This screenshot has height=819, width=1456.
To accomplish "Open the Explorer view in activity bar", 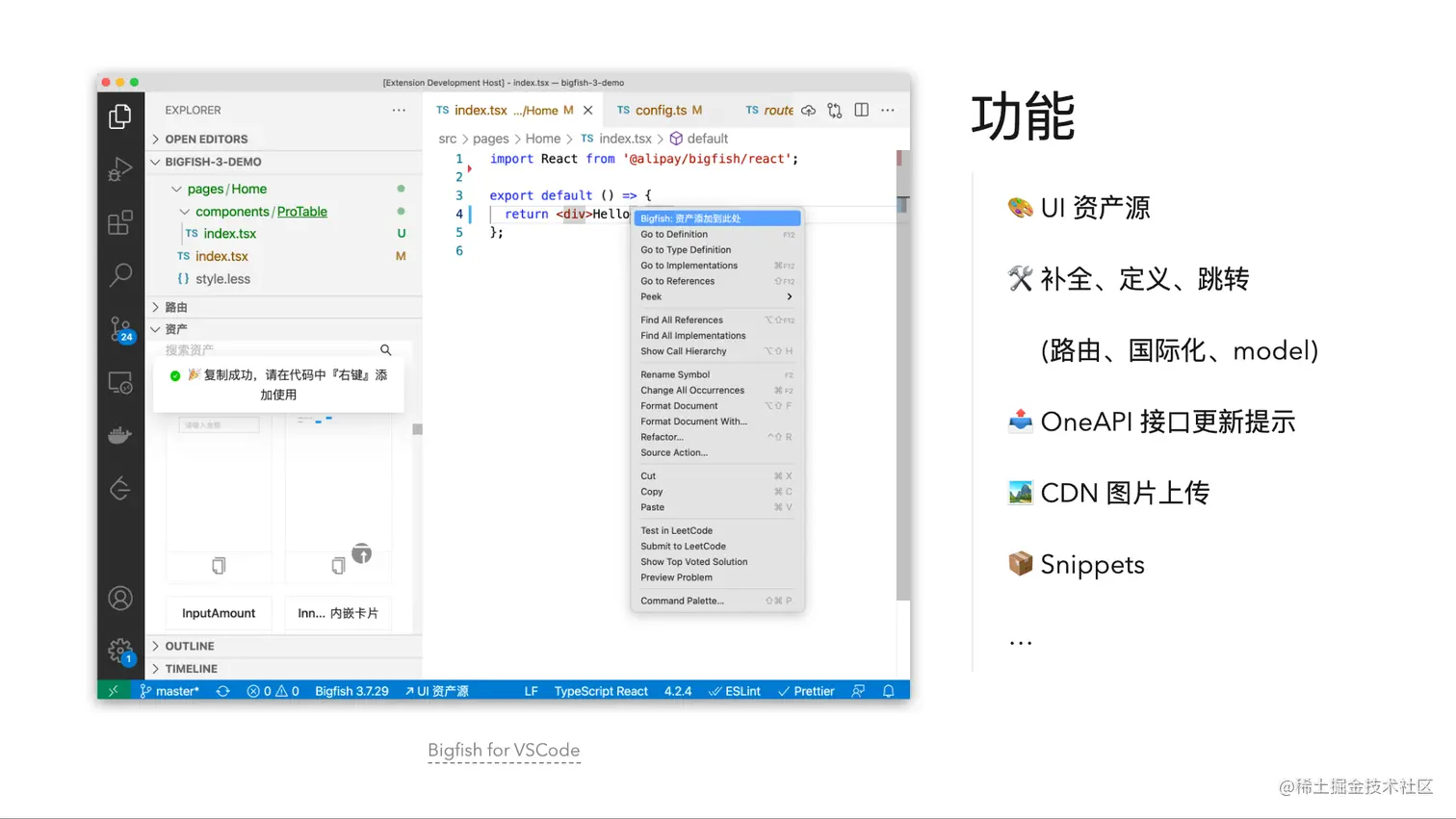I will click(x=120, y=116).
